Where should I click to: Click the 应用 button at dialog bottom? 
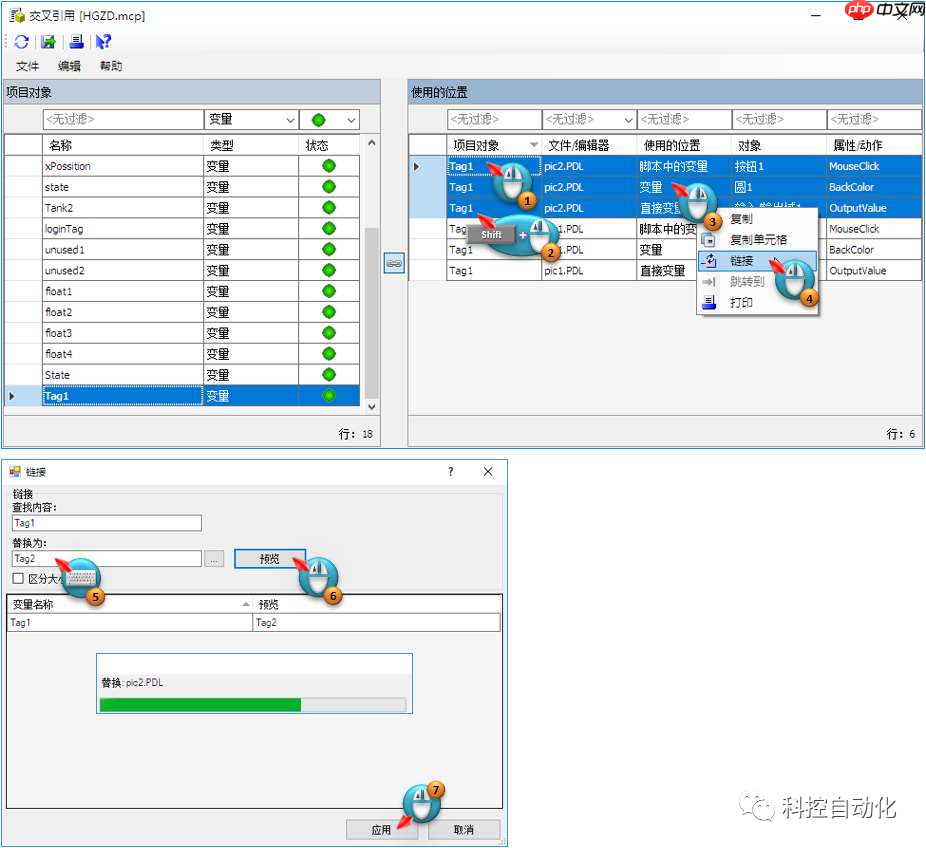tap(383, 830)
